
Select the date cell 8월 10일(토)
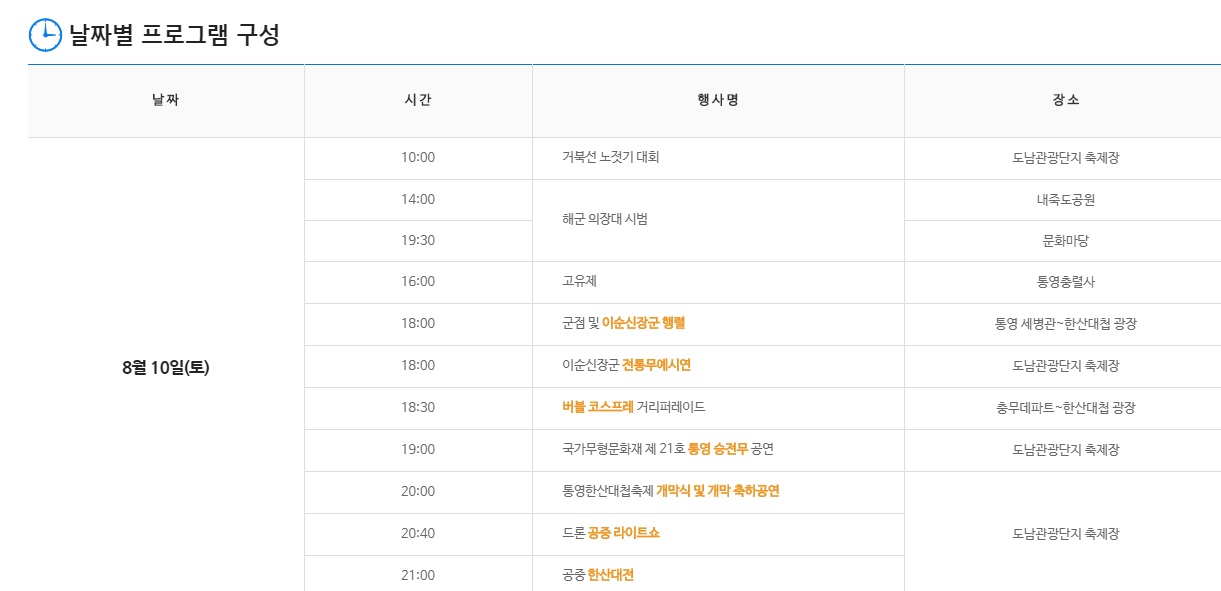166,367
